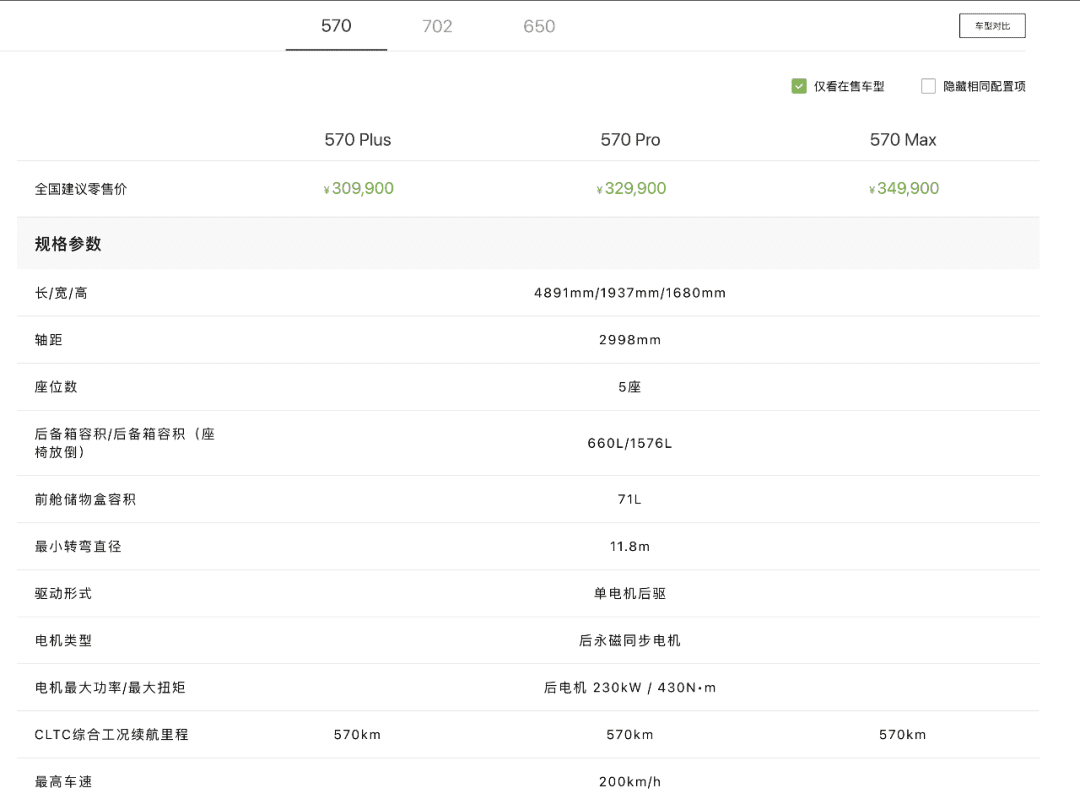Click the 最小转弯直径 row label
1080x804 pixels.
pos(78,547)
